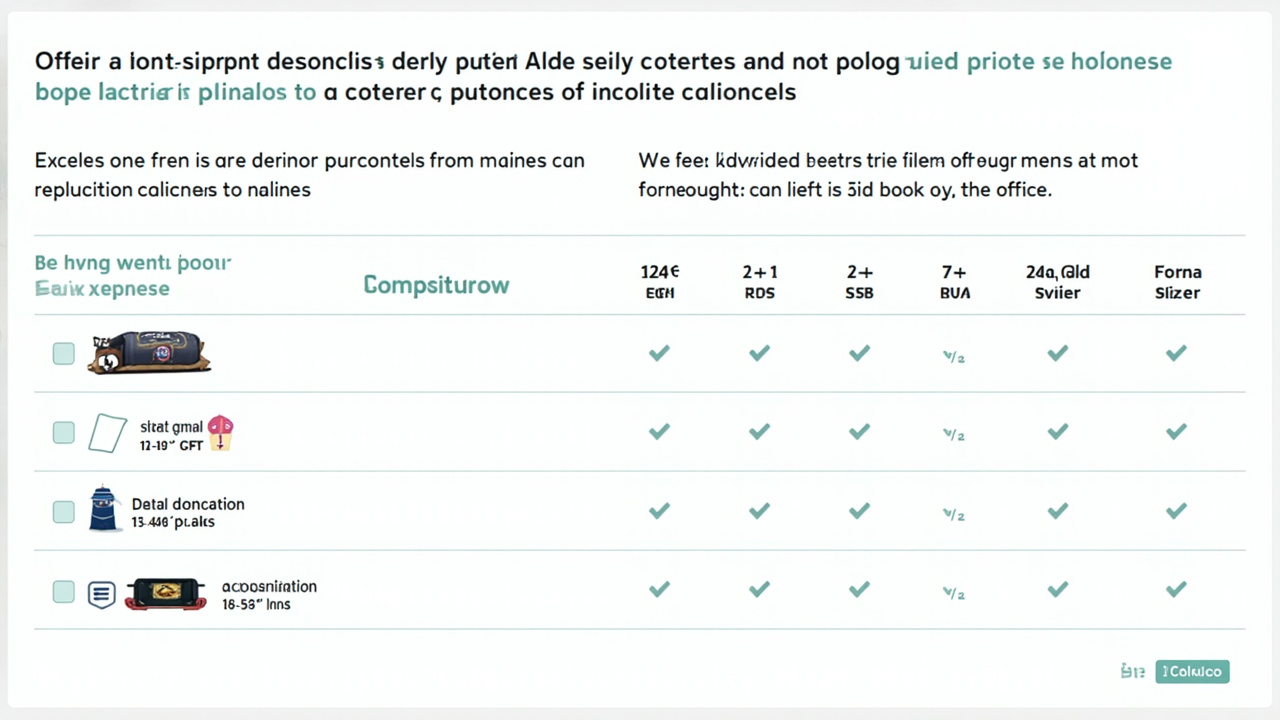The width and height of the screenshot is (1280, 720).
Task: Click the sleeping bag product image
Action: tap(148, 353)
